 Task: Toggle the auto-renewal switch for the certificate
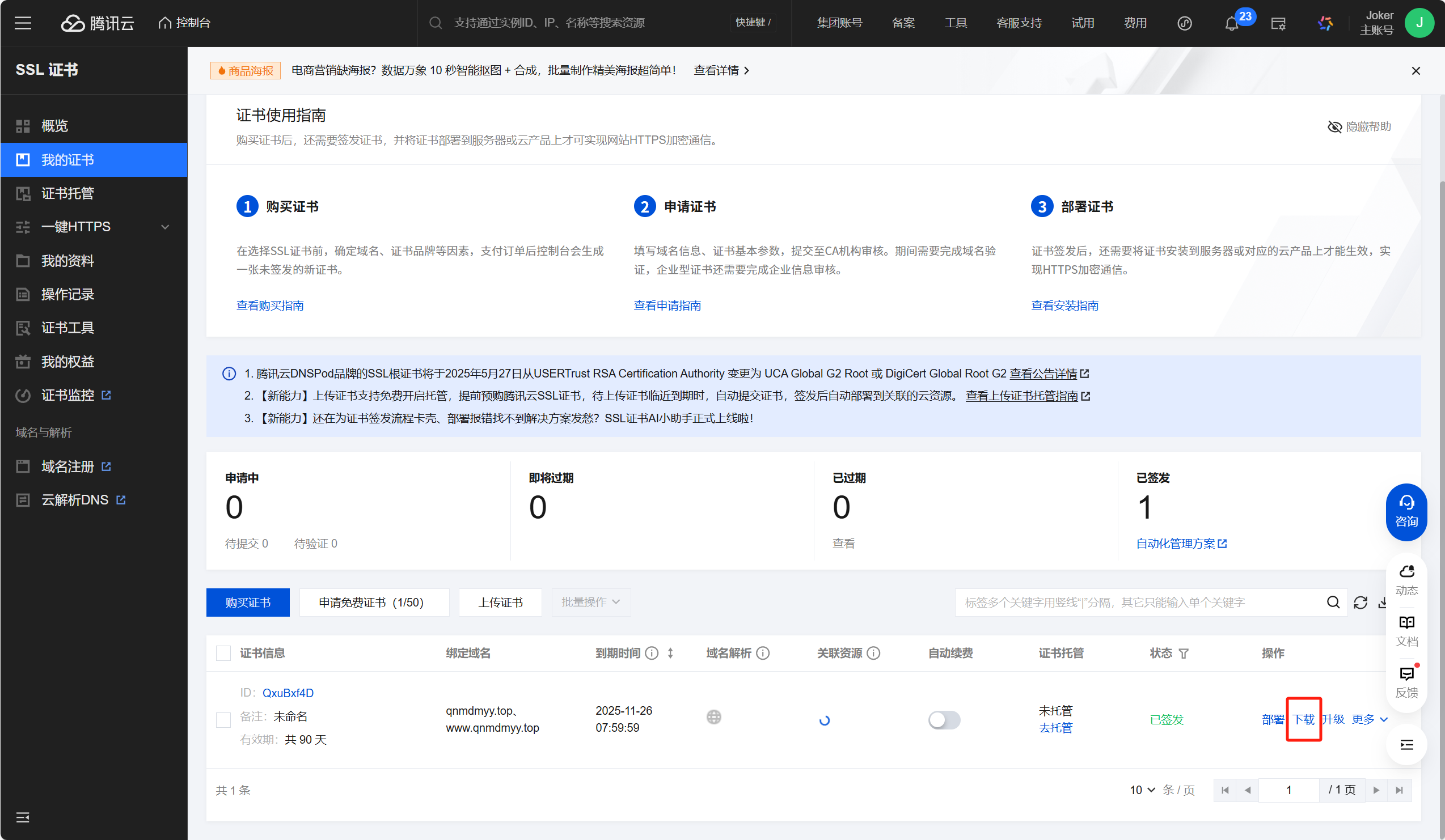coord(944,720)
